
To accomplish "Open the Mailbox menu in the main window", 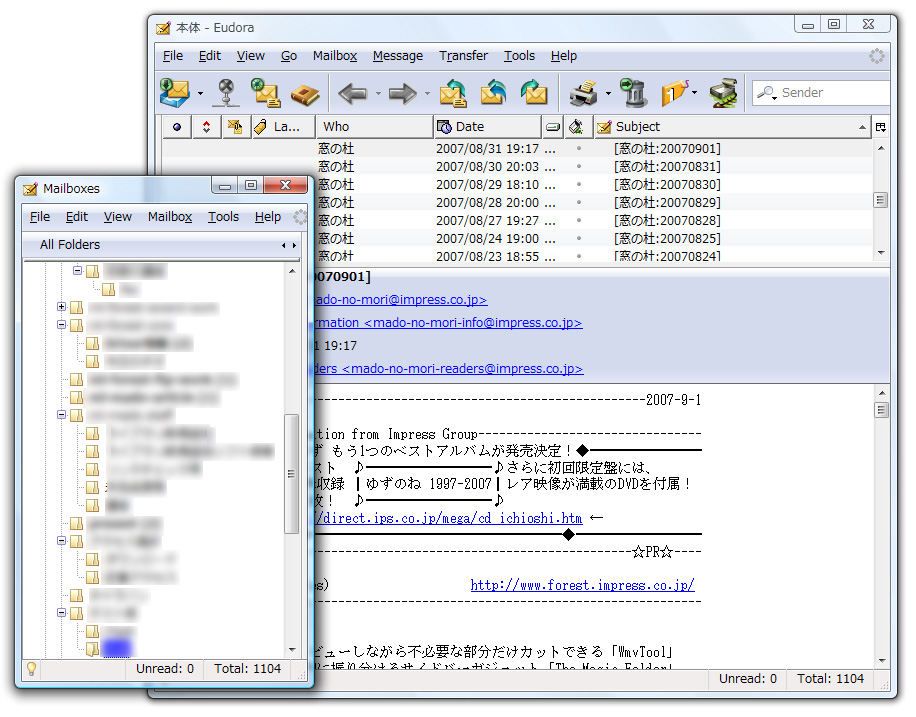I will pos(335,56).
